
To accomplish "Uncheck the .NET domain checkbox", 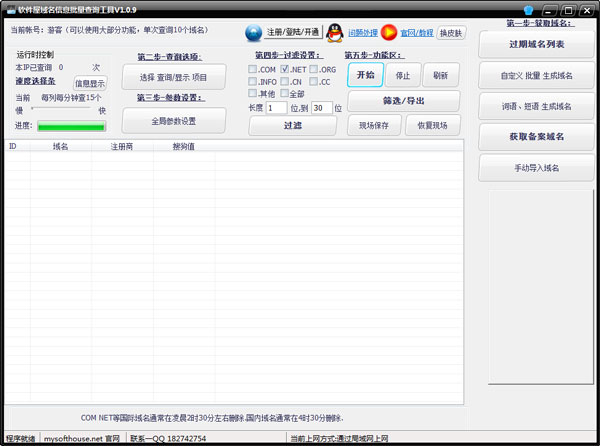I will tap(285, 69).
